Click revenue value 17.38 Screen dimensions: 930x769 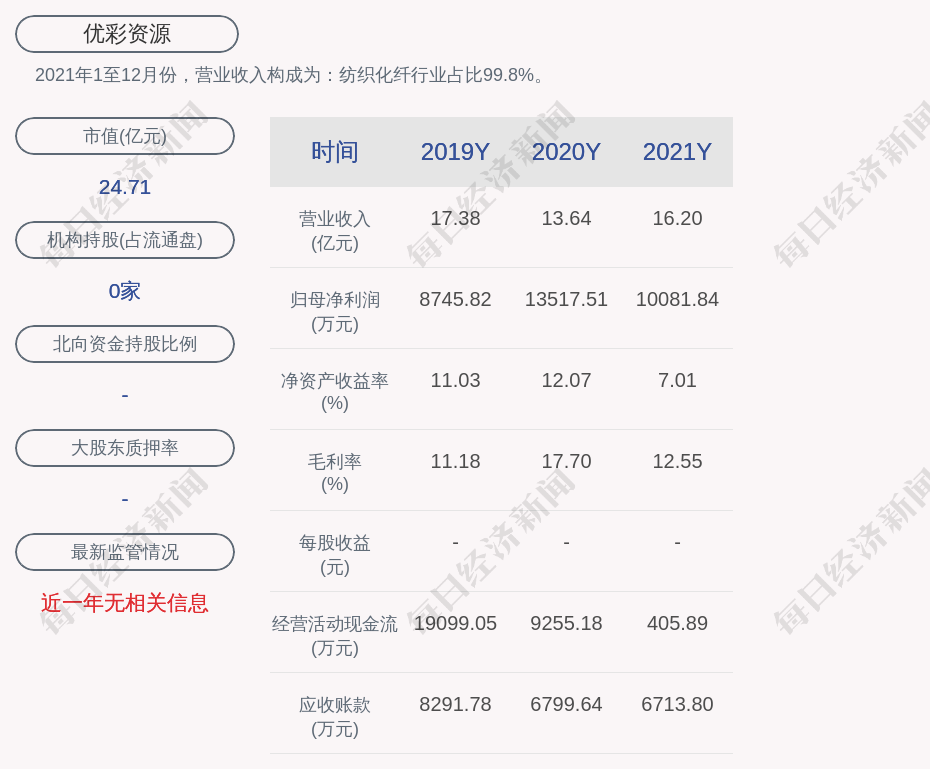click(x=455, y=218)
